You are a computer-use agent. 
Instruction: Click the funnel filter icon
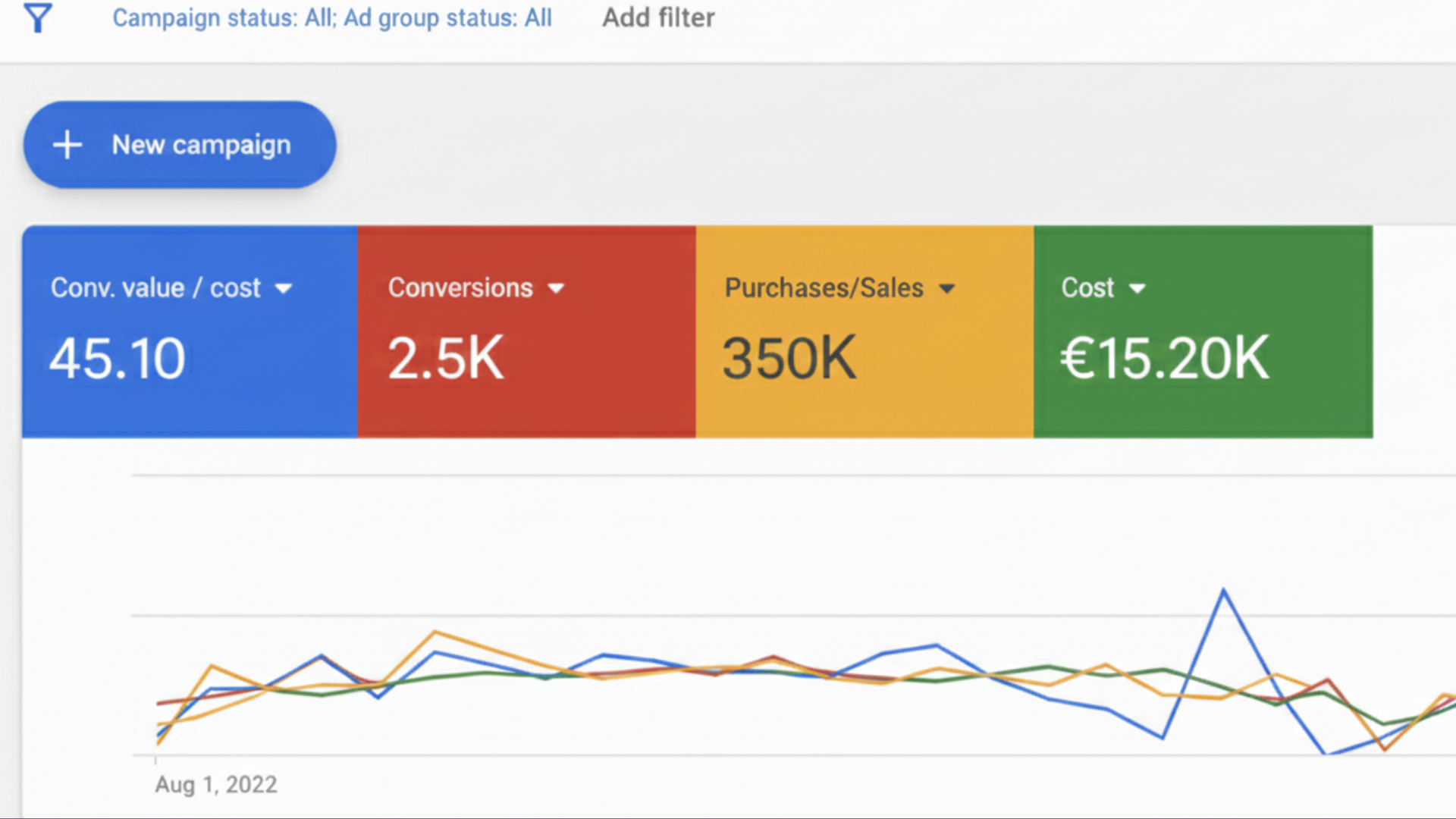tap(38, 18)
